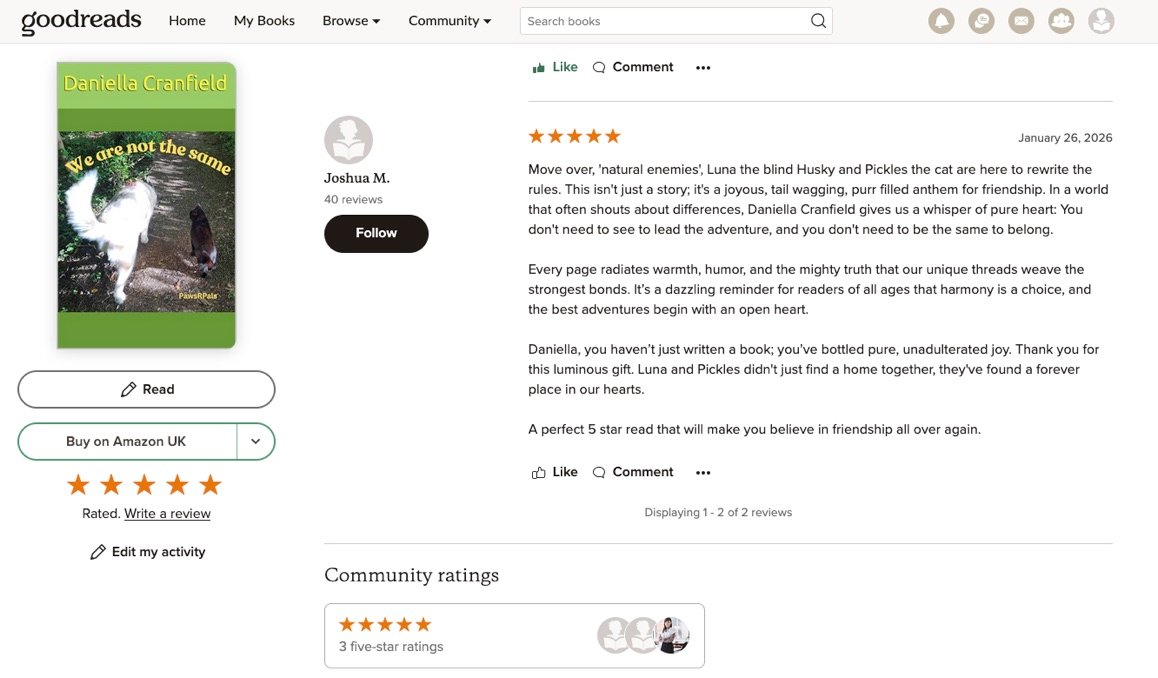1158x678 pixels.
Task: Set rating to the third star
Action: click(x=144, y=485)
